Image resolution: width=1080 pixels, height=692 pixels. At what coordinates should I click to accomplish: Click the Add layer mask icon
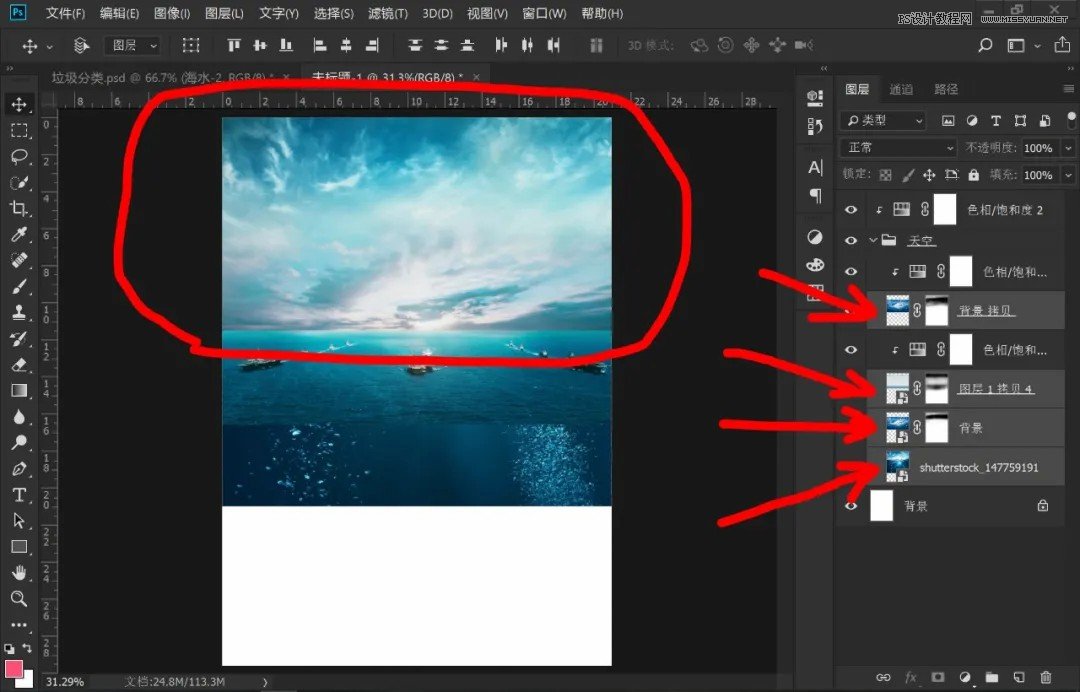937,678
